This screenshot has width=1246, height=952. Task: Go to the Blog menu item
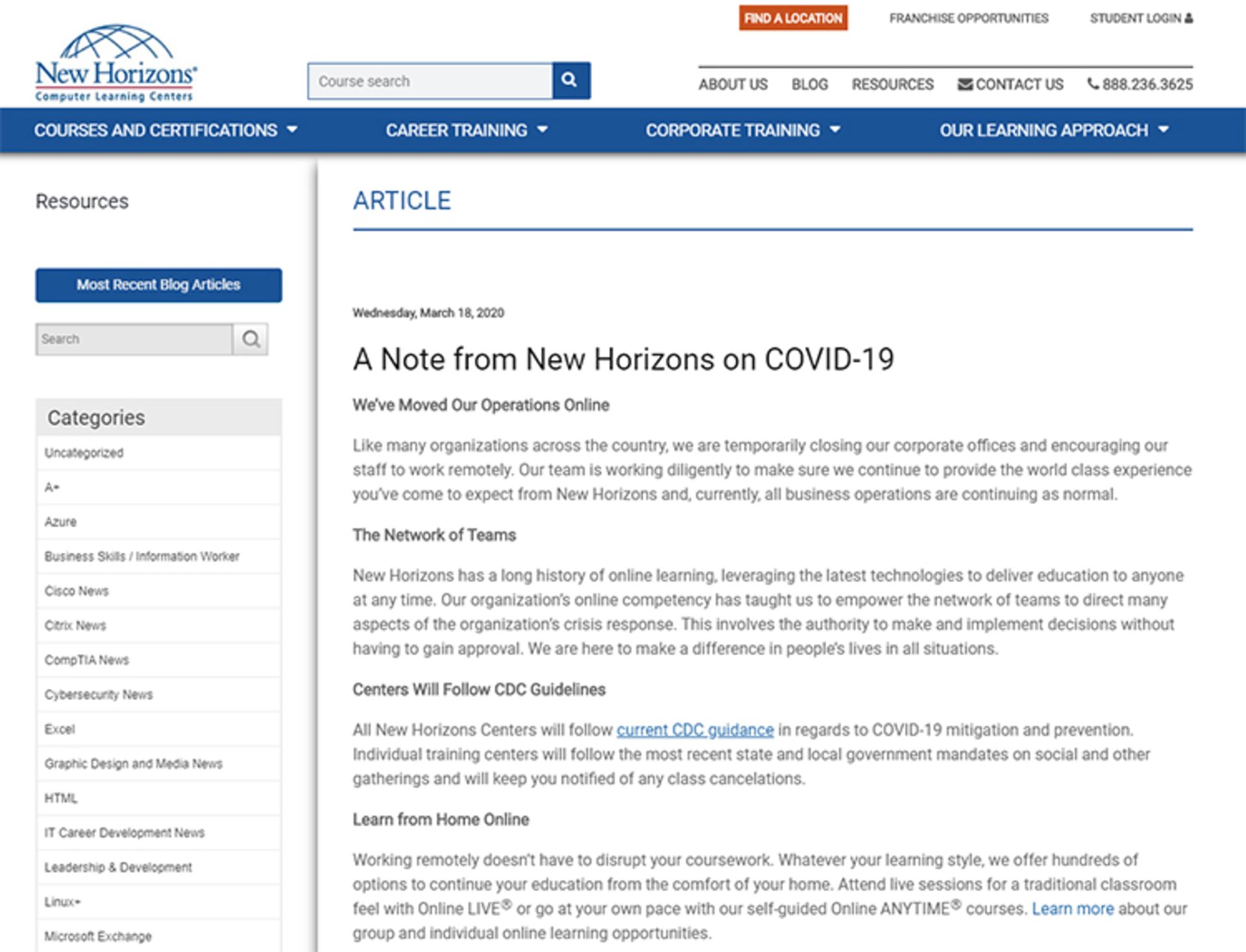point(809,84)
